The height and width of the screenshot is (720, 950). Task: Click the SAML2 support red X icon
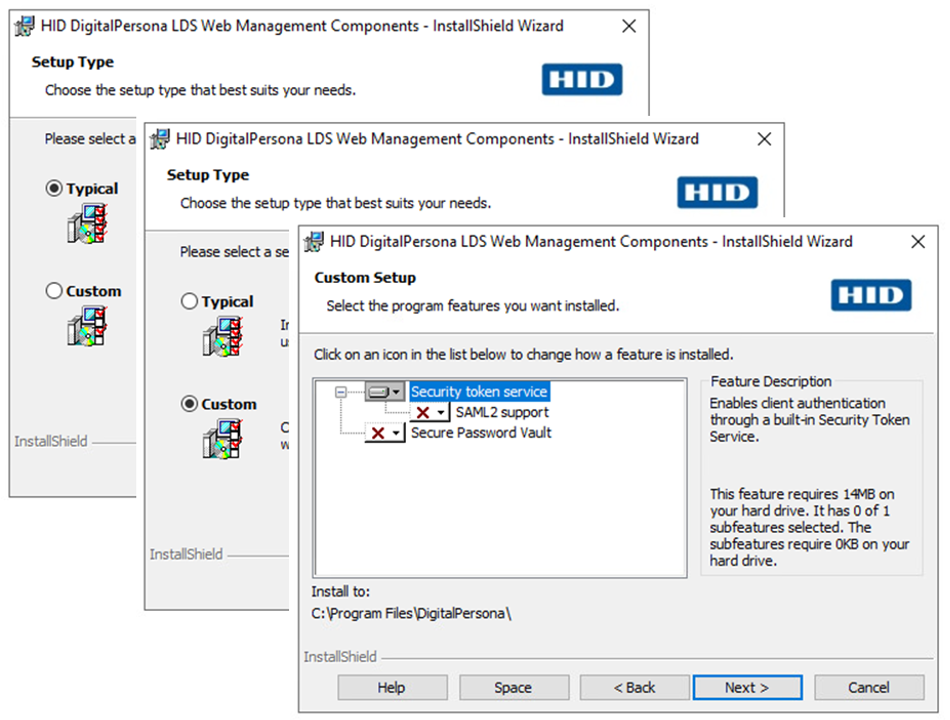point(424,413)
